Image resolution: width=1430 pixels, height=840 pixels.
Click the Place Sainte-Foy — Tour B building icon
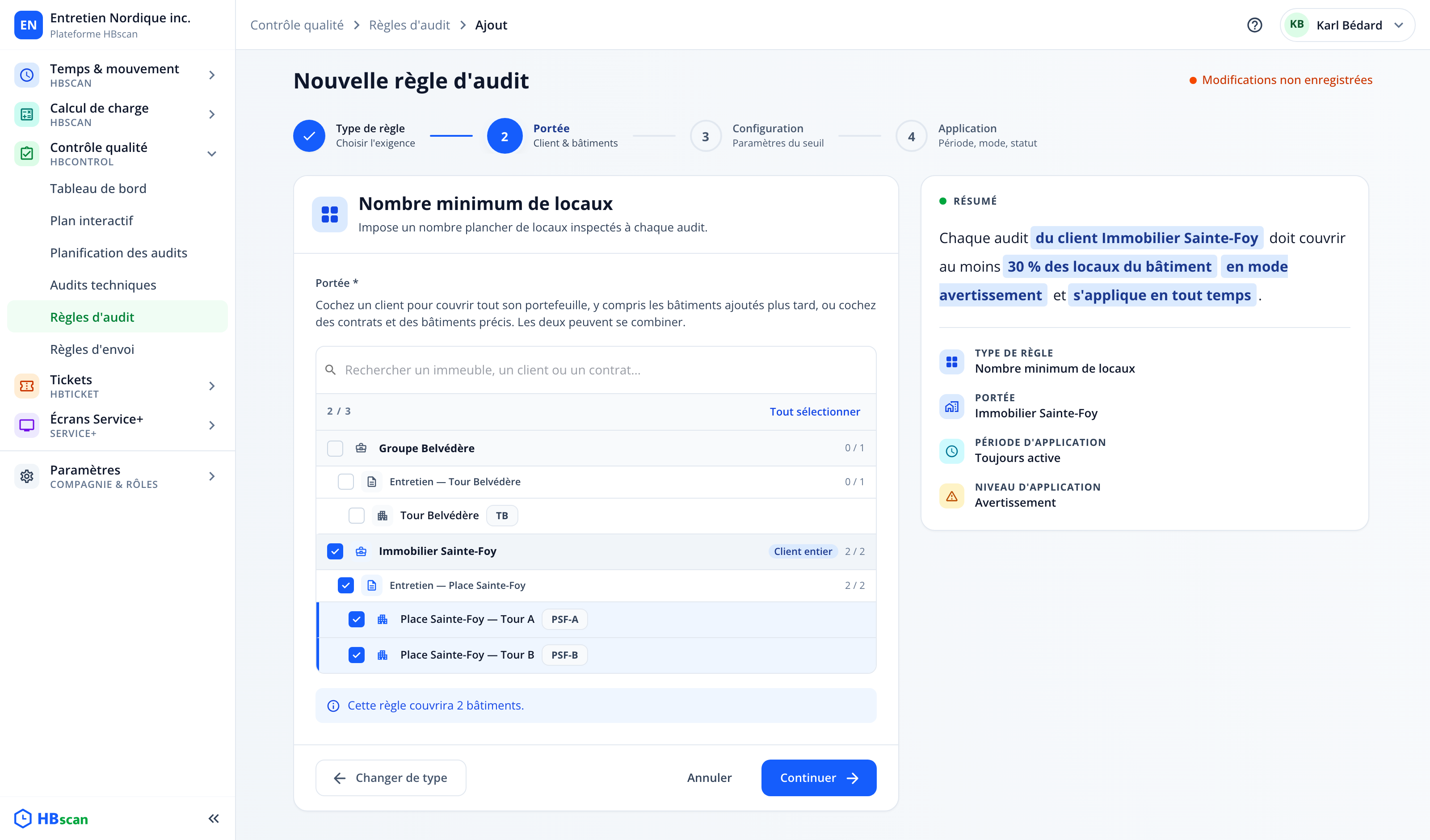click(383, 655)
